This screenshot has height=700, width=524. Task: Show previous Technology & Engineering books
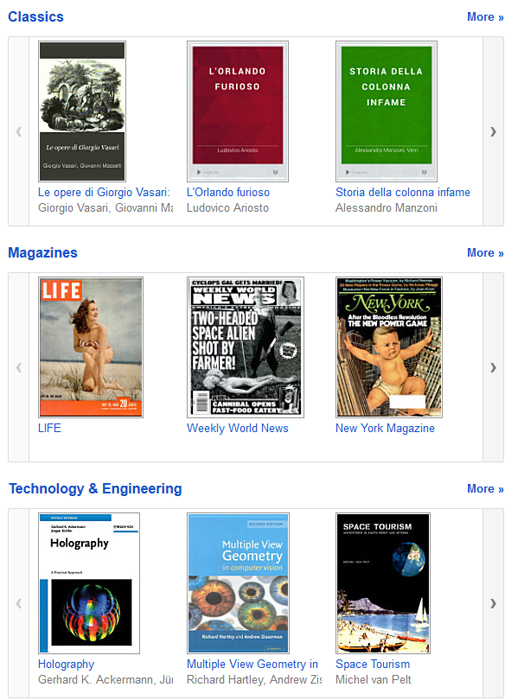pyautogui.click(x=19, y=603)
